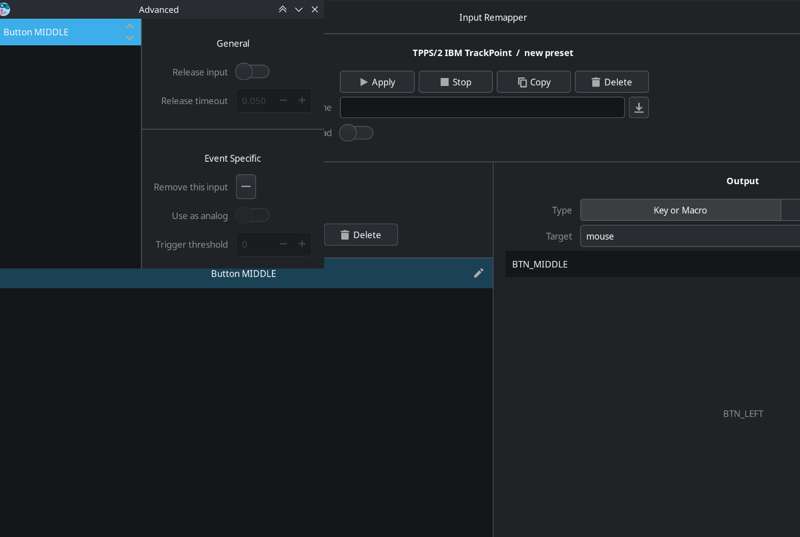Image resolution: width=800 pixels, height=537 pixels.
Task: Click the BTN_LEFT text in output area
Action: [743, 414]
